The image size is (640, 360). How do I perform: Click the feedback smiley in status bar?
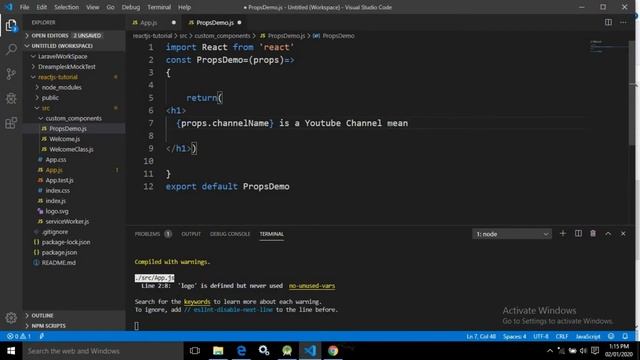(611, 336)
